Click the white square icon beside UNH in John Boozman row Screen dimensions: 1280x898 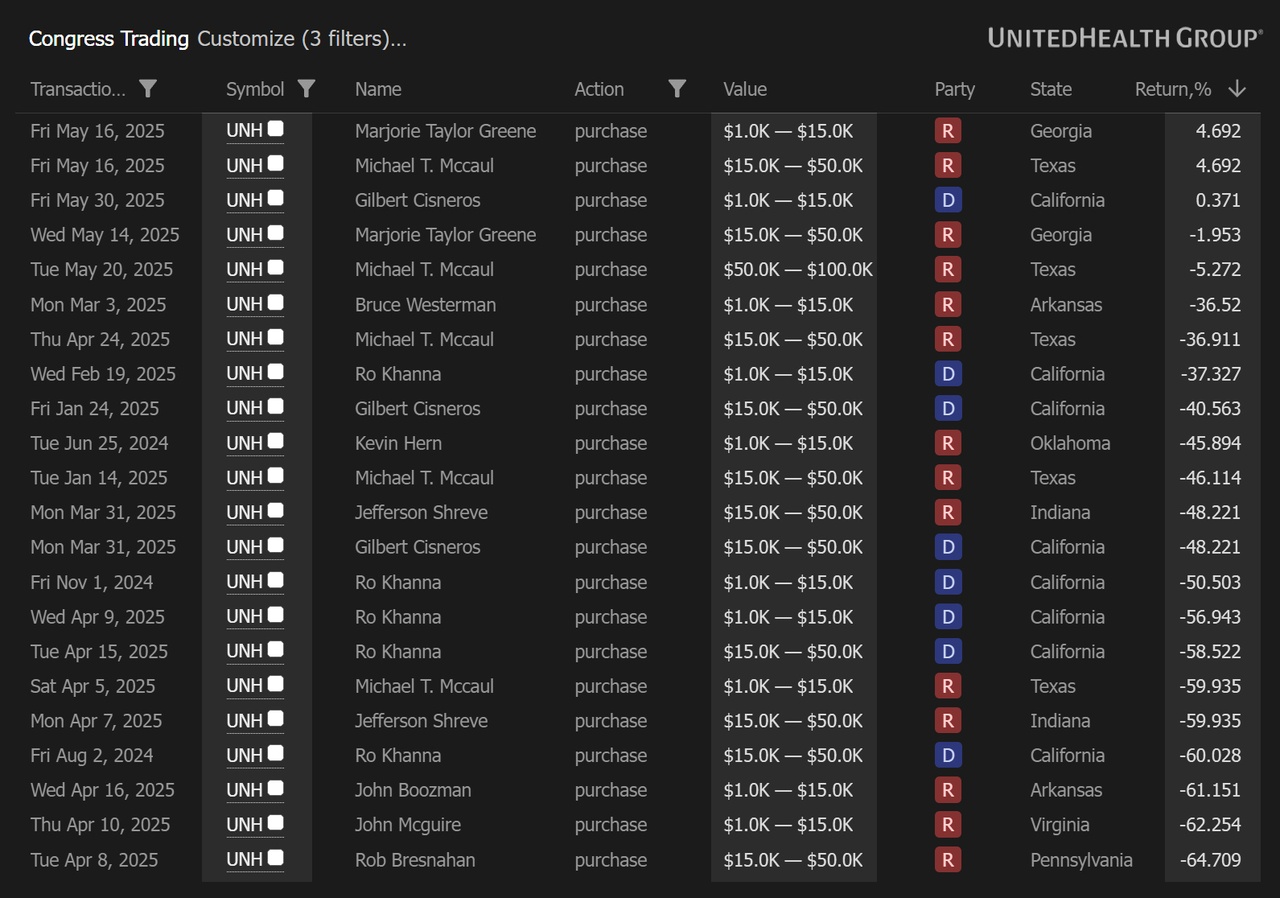pyautogui.click(x=275, y=788)
